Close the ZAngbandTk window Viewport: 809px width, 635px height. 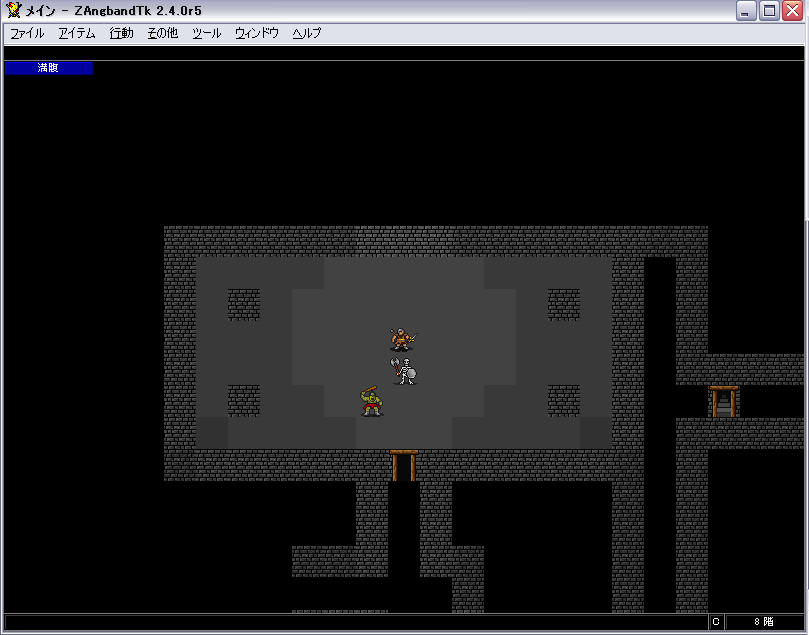point(792,11)
